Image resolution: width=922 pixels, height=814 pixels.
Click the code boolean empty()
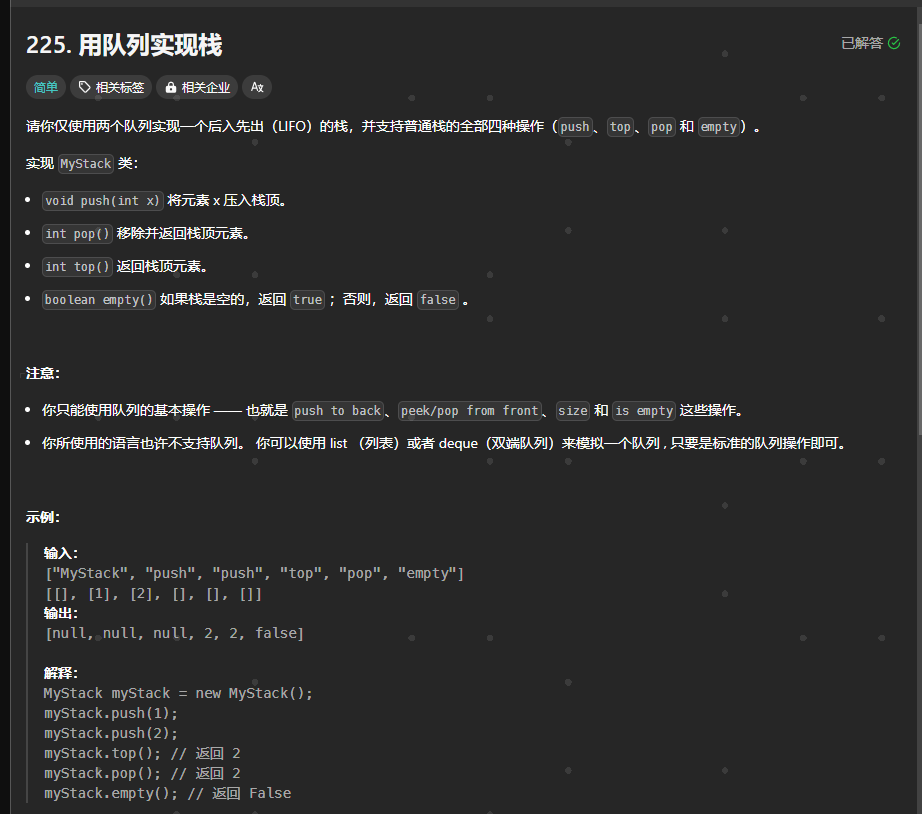click(x=99, y=299)
